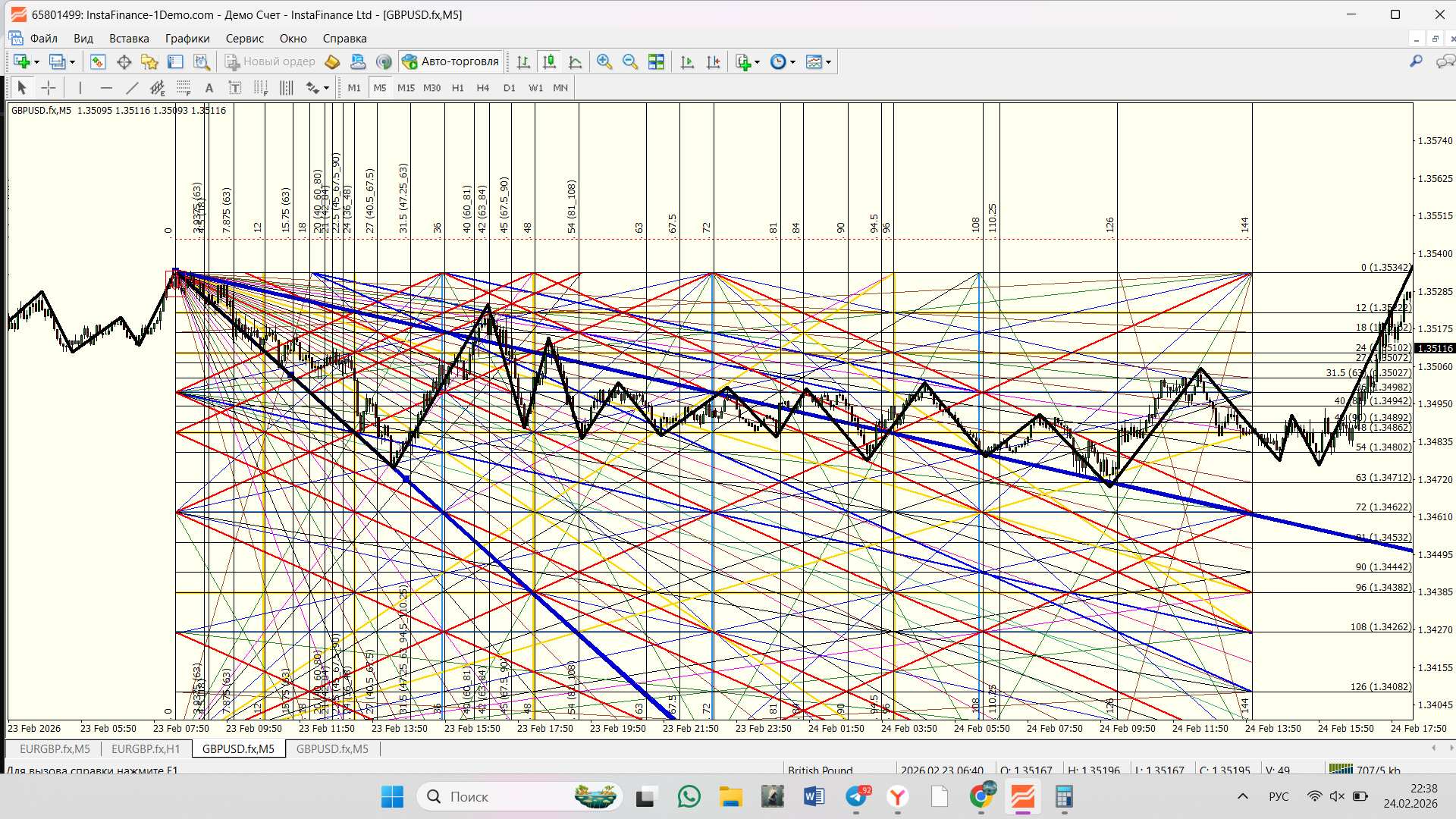This screenshot has width=1456, height=819.
Task: Toggle the Авто-торговля button
Action: pyautogui.click(x=450, y=62)
